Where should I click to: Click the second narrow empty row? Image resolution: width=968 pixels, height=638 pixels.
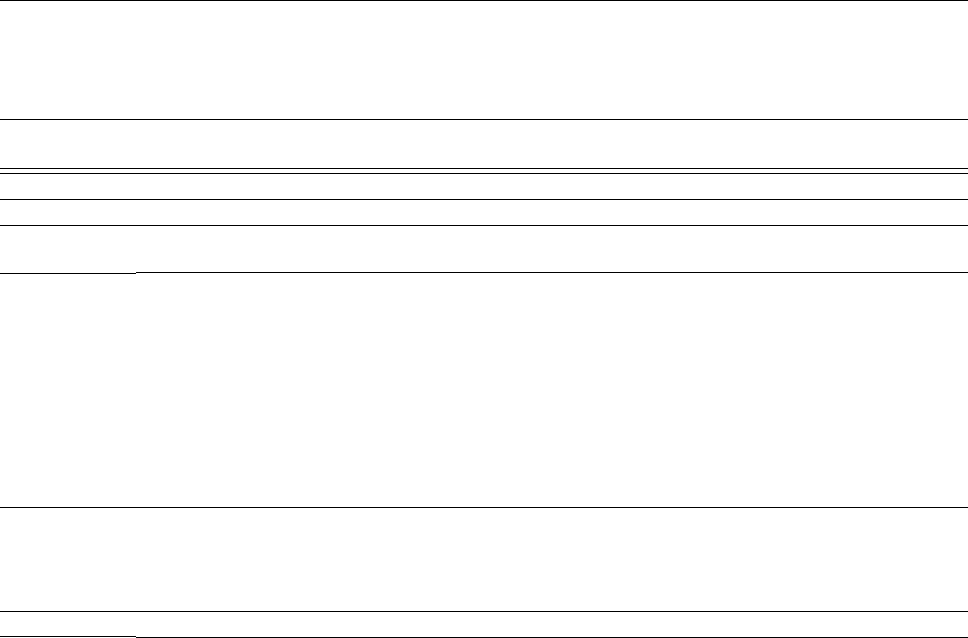coord(484,212)
